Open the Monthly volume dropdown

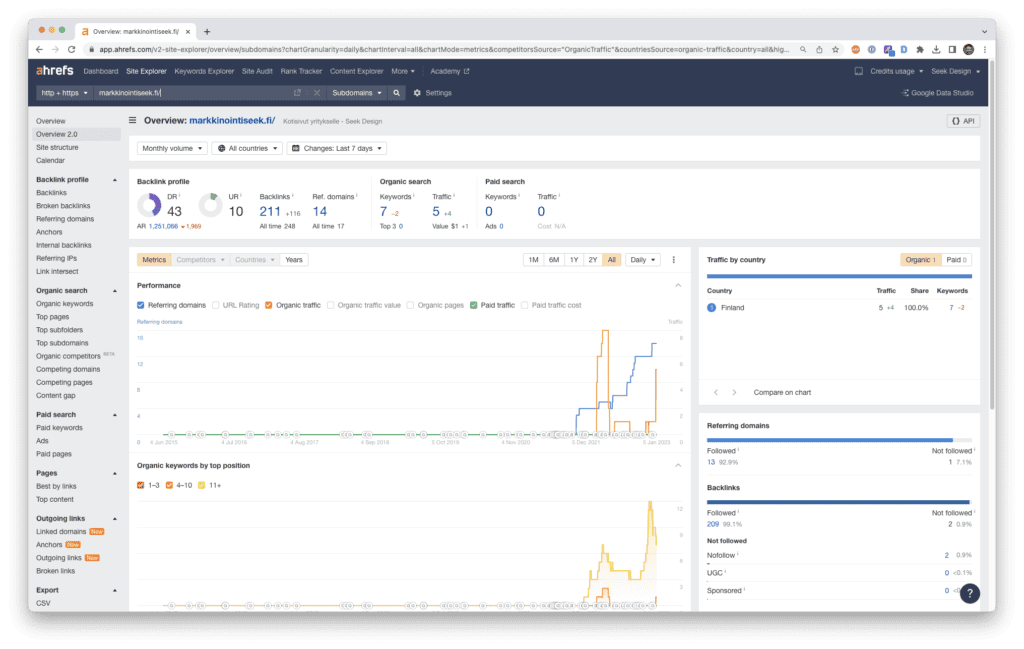172,148
